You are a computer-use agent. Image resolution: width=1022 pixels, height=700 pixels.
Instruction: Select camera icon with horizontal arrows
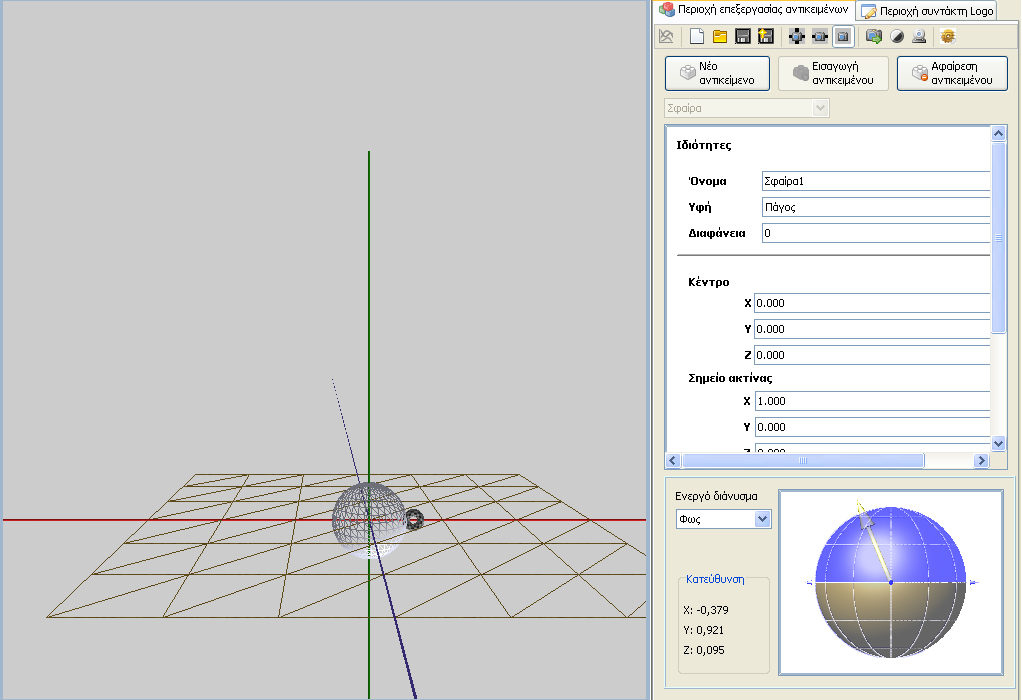819,36
